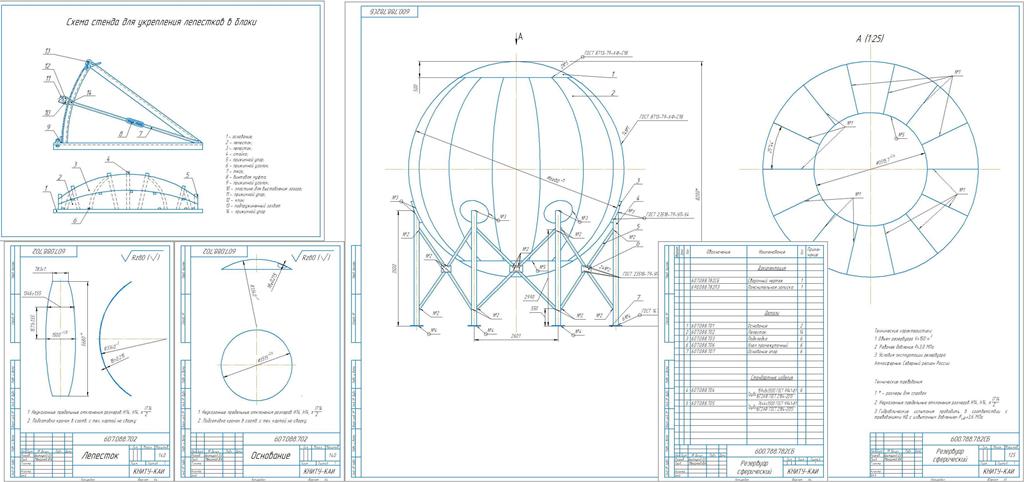This screenshot has height=482, width=1024.
Task: Click the '607.088.702' number above 'Основание'
Action: point(293,440)
